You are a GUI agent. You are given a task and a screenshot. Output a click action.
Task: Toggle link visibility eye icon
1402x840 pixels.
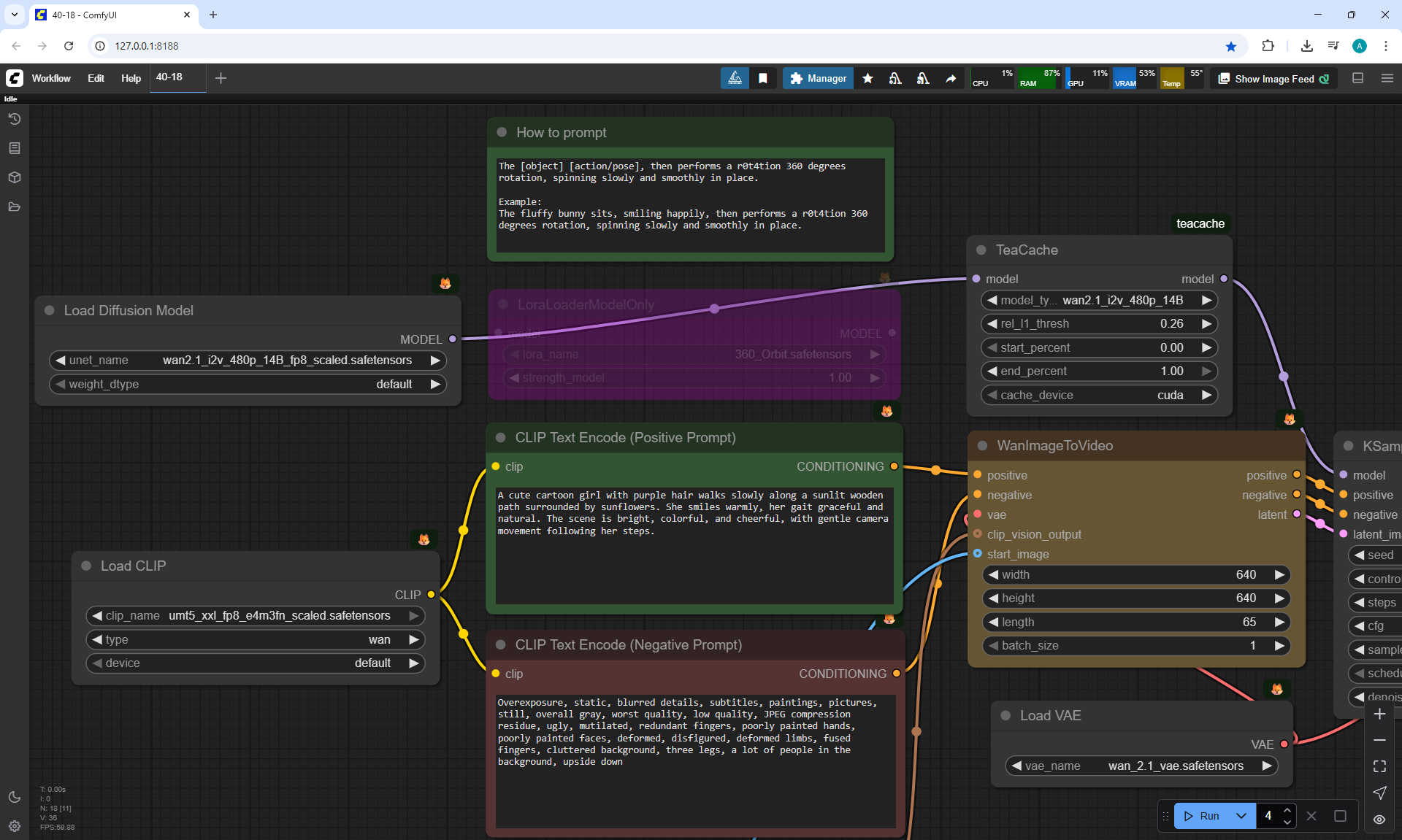tap(1379, 819)
